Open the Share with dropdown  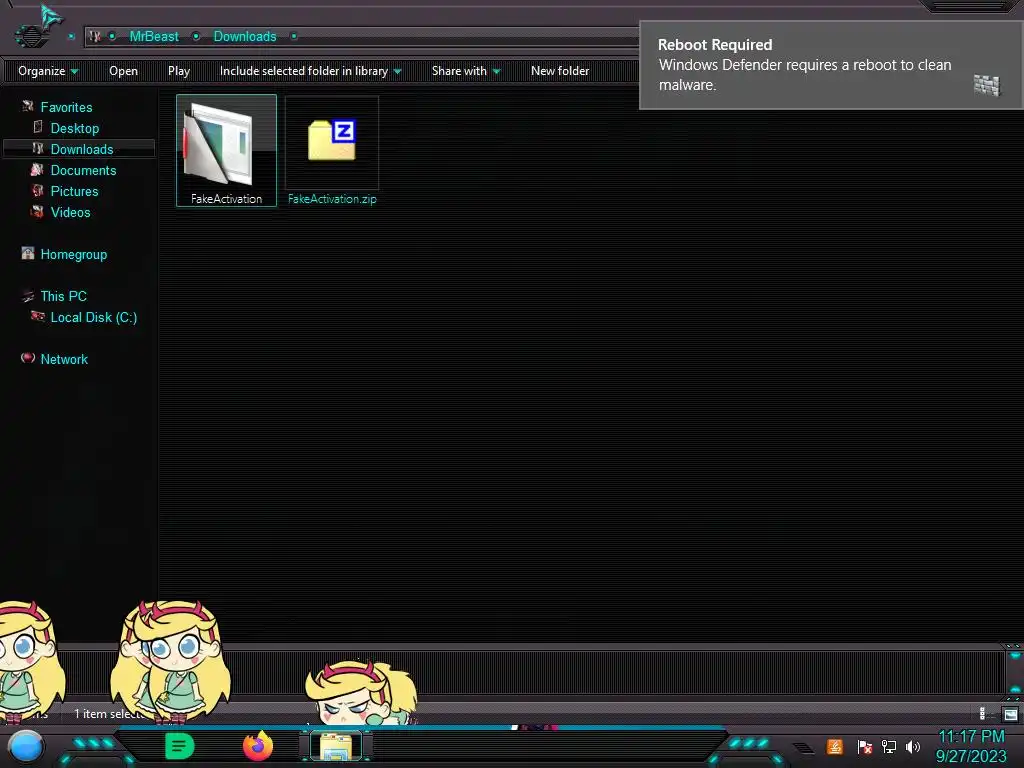pos(466,71)
